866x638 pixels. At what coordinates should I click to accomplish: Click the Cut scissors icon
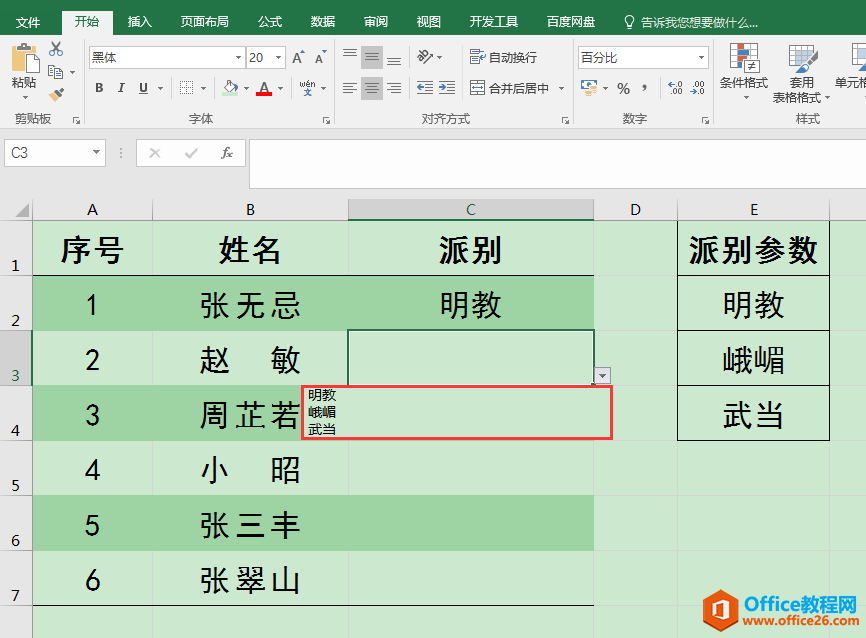click(56, 49)
